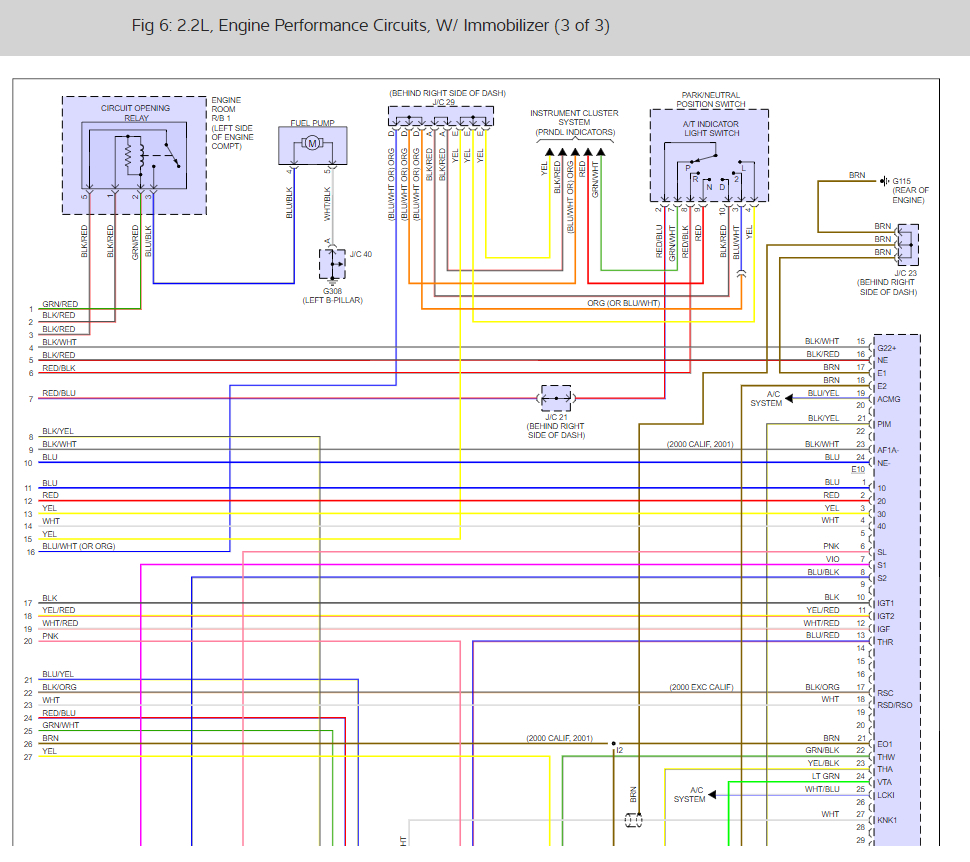Click the Fig 6 diagram title text
The height and width of the screenshot is (862, 970).
click(371, 25)
